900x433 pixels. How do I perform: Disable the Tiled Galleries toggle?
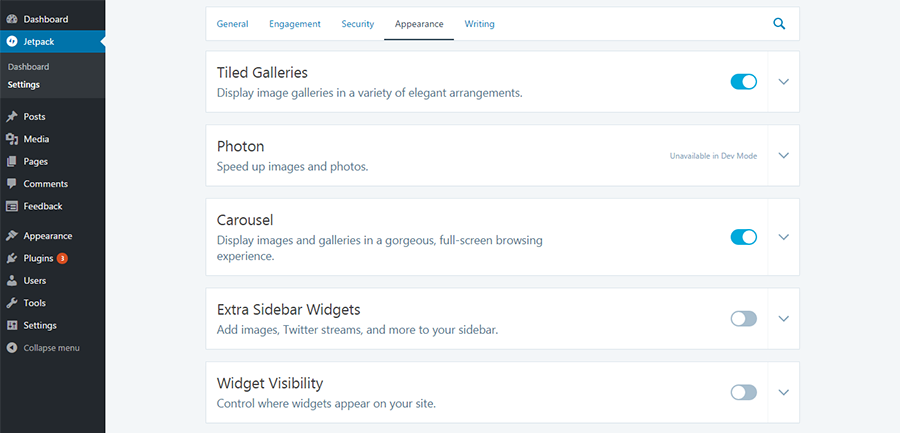pyautogui.click(x=744, y=82)
